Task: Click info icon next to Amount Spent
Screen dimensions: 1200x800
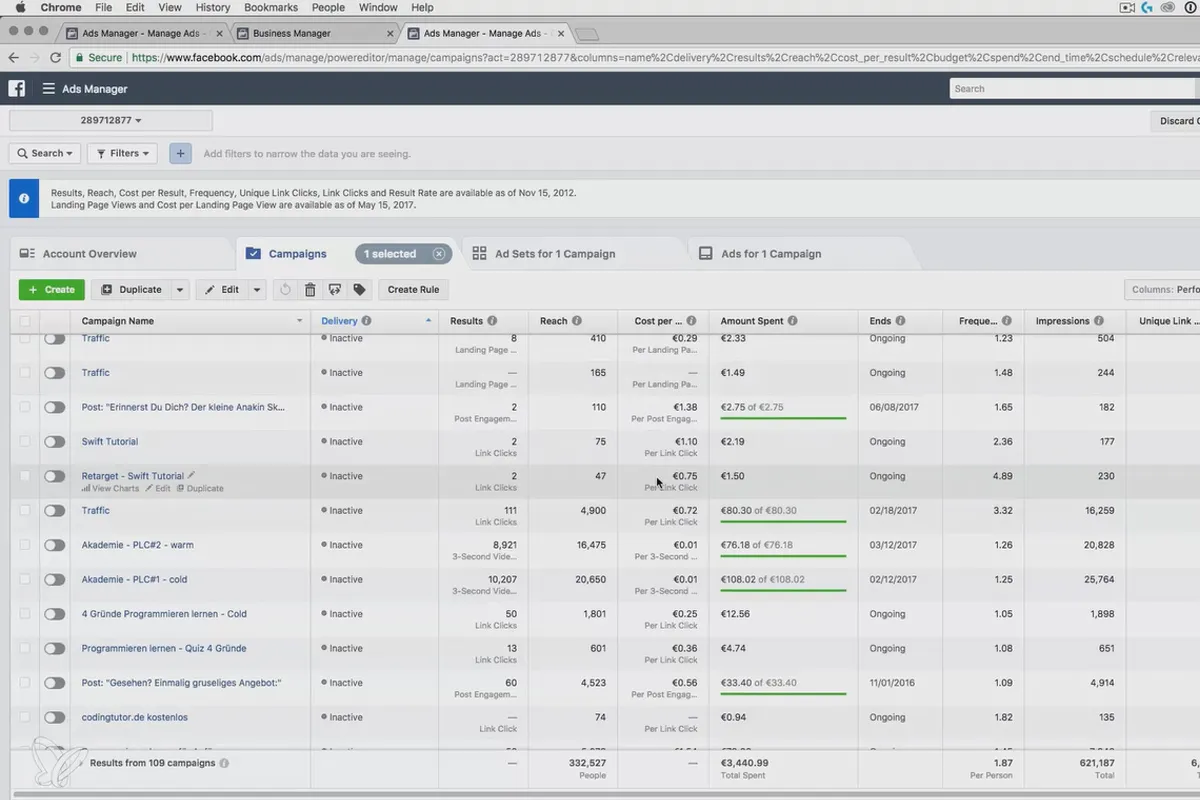Action: (x=793, y=321)
